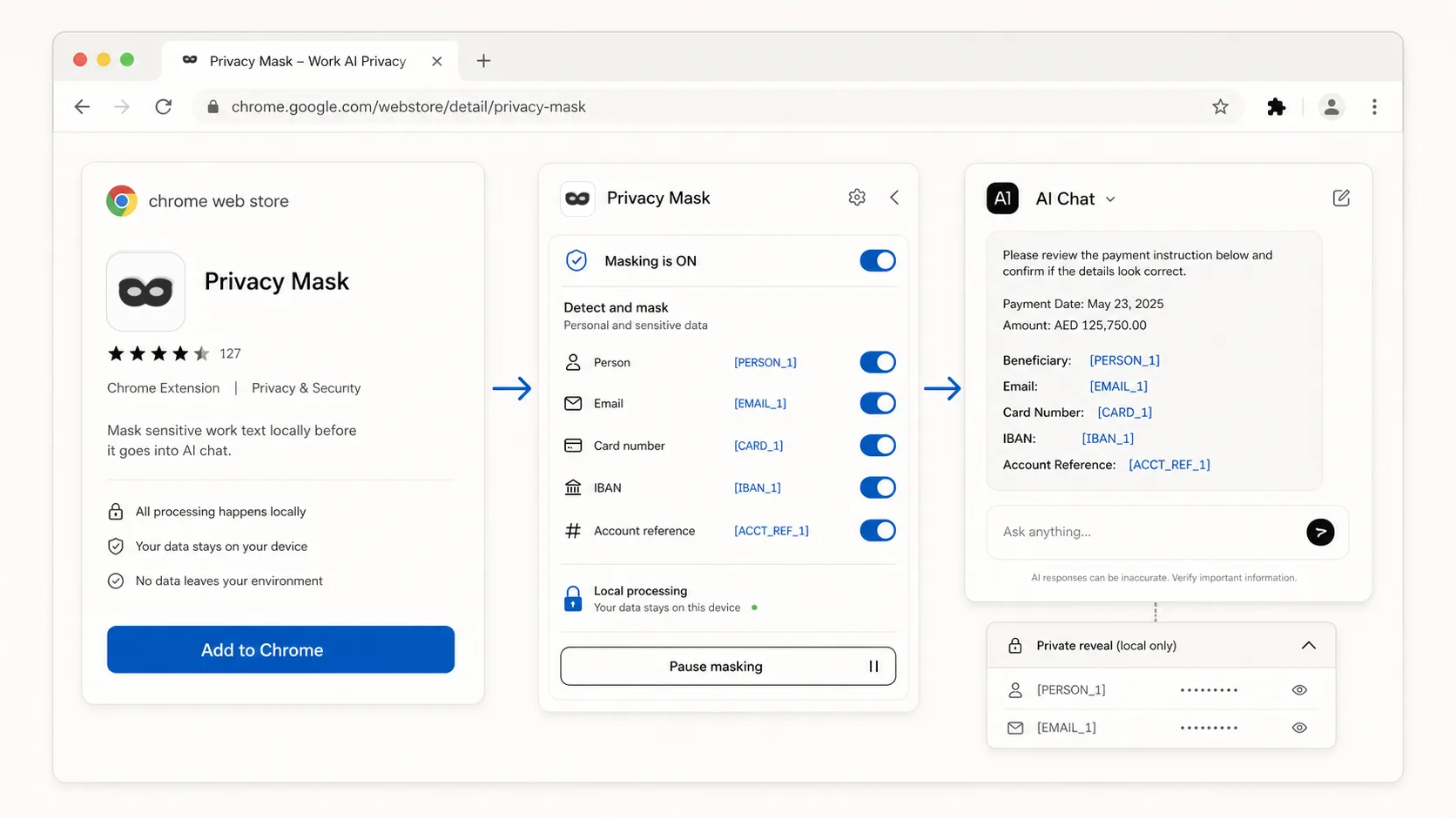This screenshot has height=819, width=1456.
Task: Collapse Privacy Mask panel with back chevron
Action: [894, 198]
